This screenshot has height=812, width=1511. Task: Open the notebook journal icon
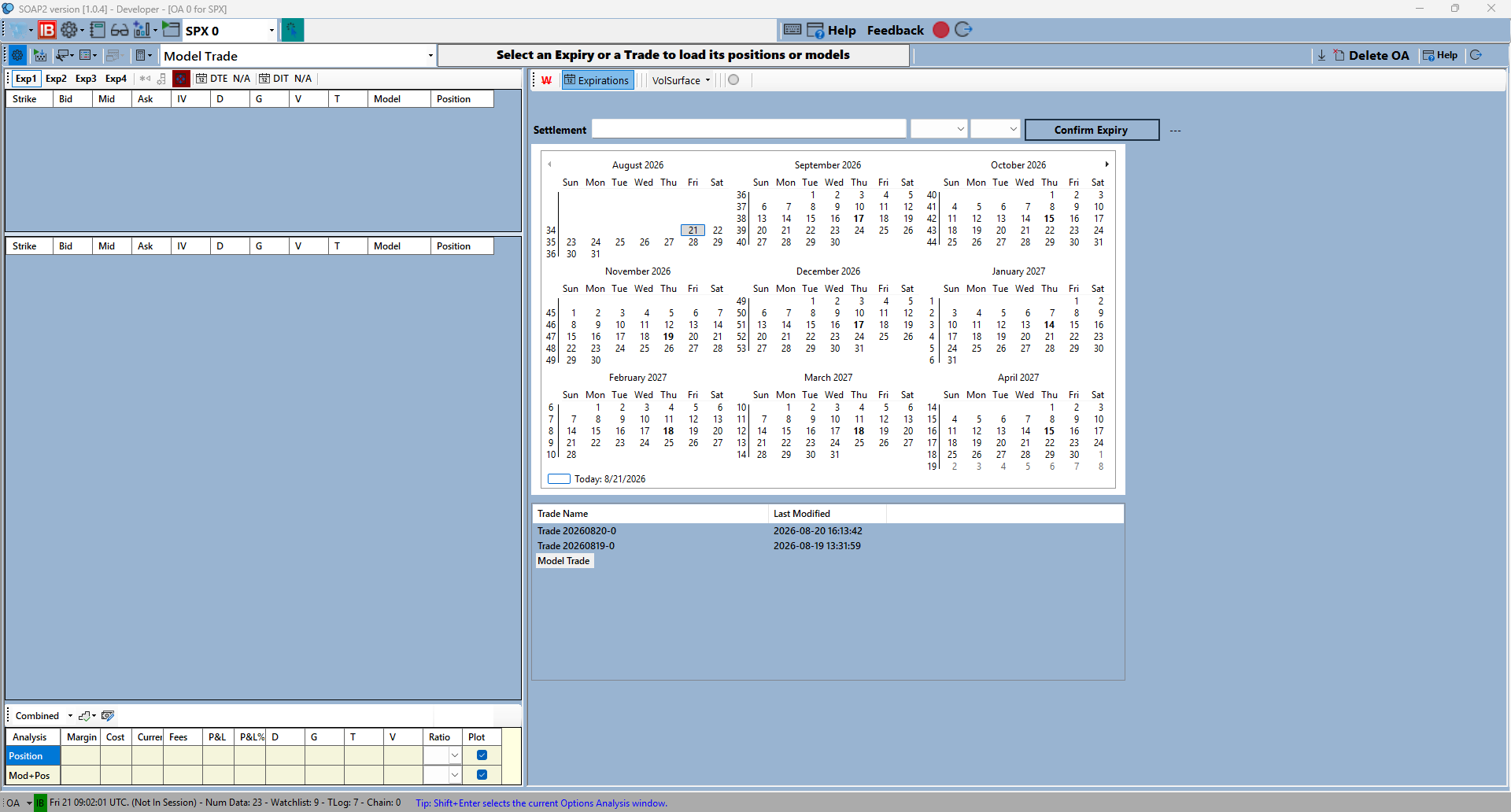coord(98,30)
